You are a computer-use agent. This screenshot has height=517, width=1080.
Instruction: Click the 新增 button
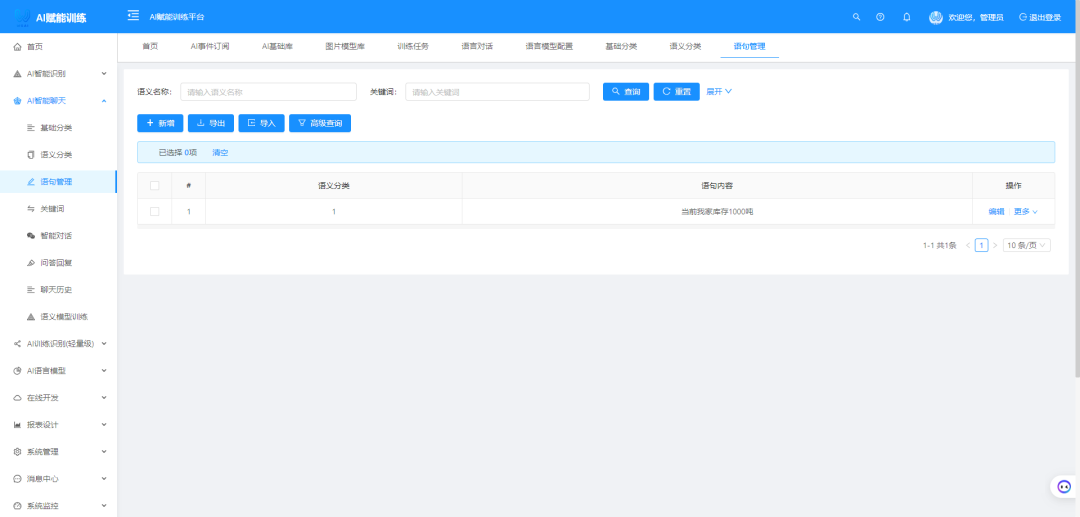160,123
